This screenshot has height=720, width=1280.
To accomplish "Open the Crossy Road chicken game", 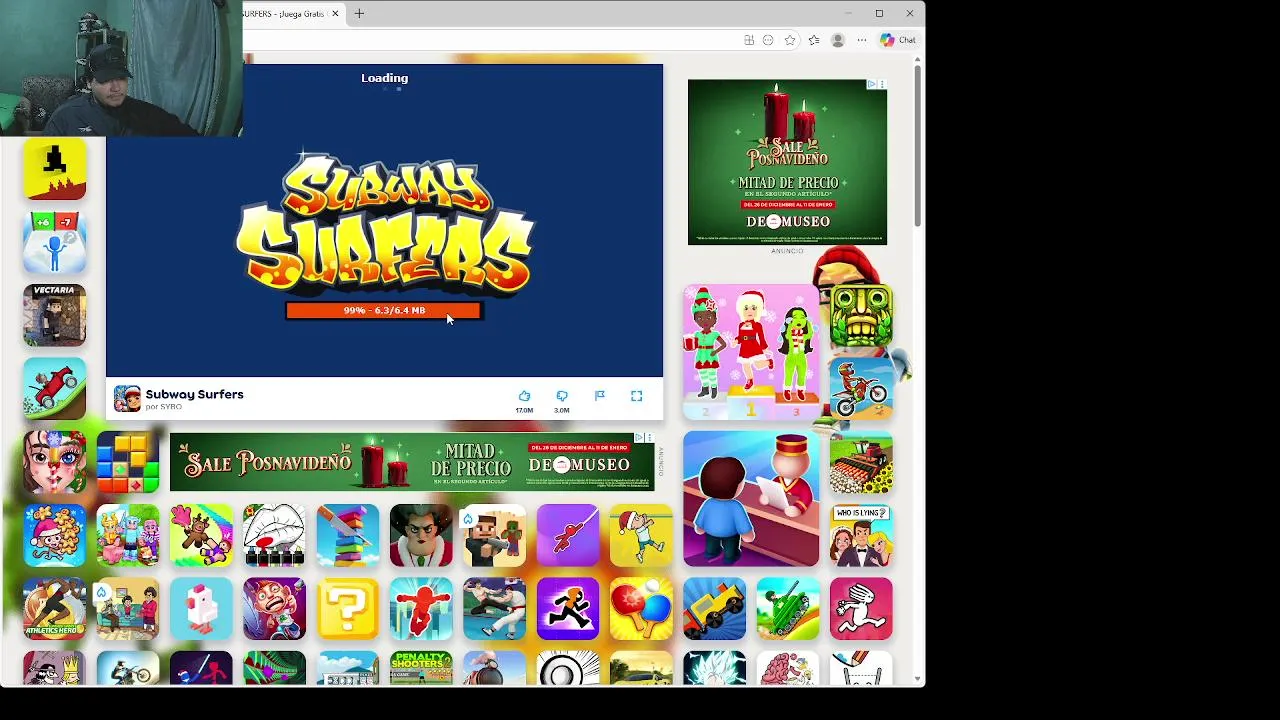I will coord(201,609).
